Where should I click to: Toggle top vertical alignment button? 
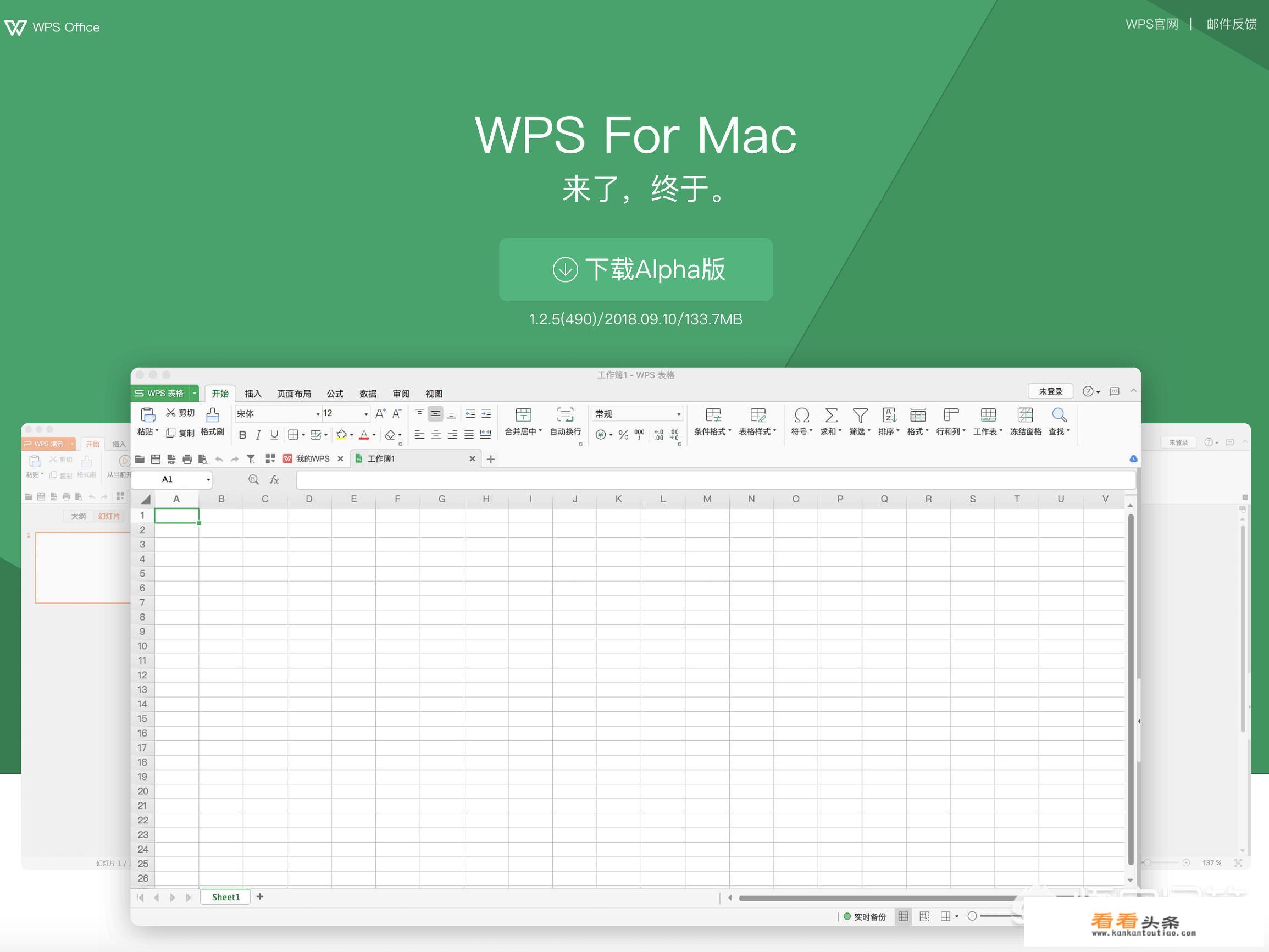(419, 413)
